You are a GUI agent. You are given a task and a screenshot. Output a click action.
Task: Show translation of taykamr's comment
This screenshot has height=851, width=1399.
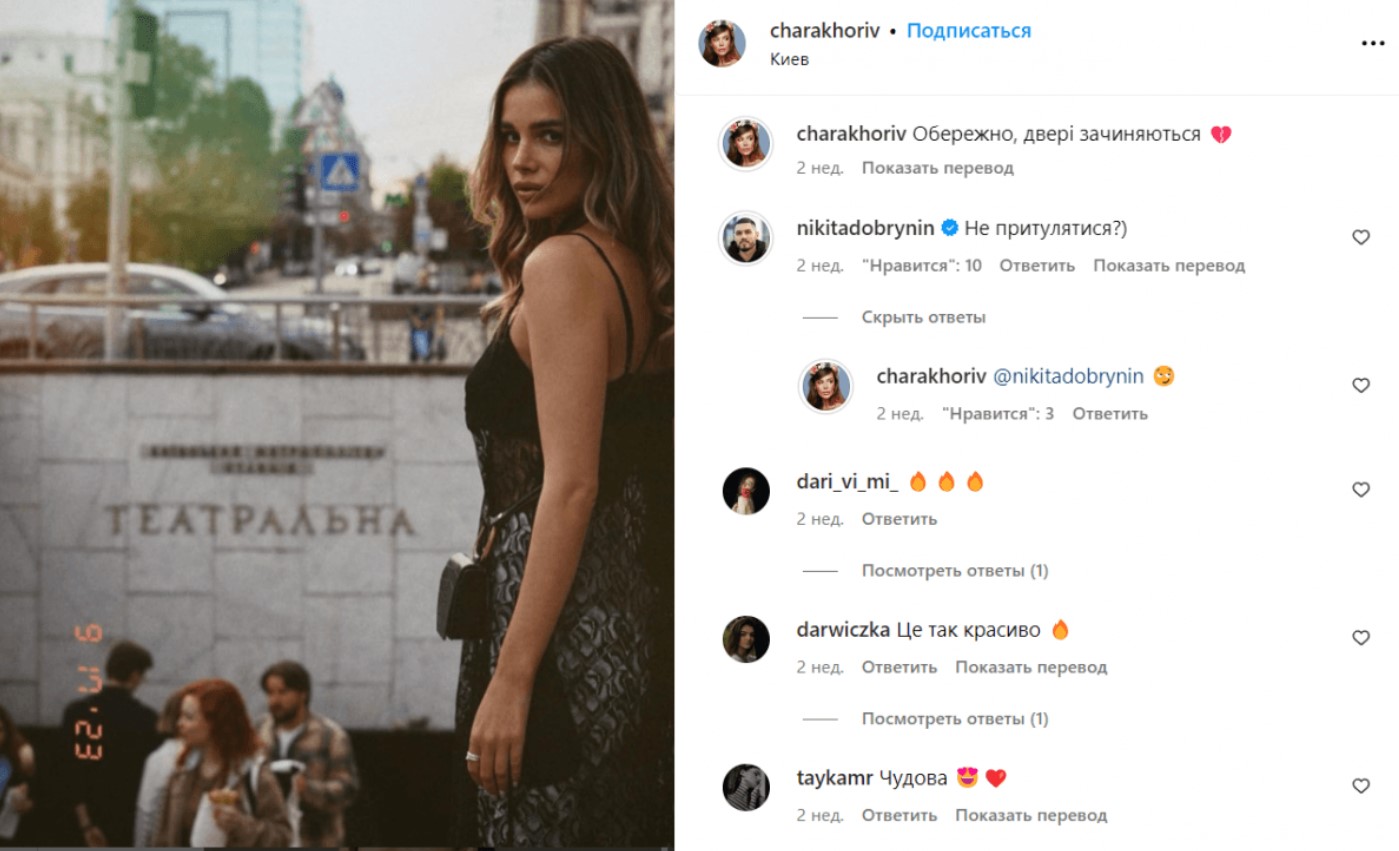click(1030, 816)
